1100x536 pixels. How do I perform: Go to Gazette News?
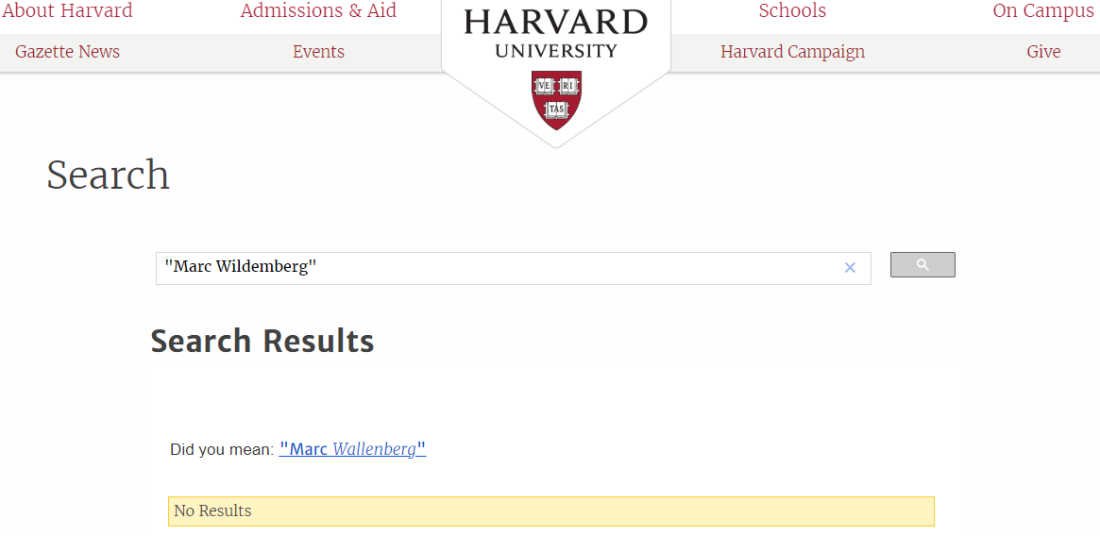click(x=67, y=52)
